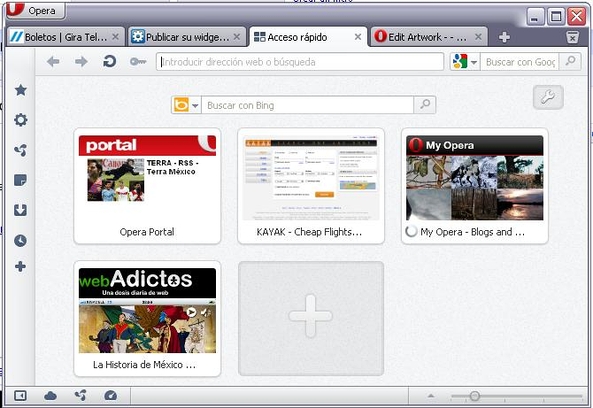Toggle the panels sidebar from status bar
The width and height of the screenshot is (593, 408).
[20, 396]
